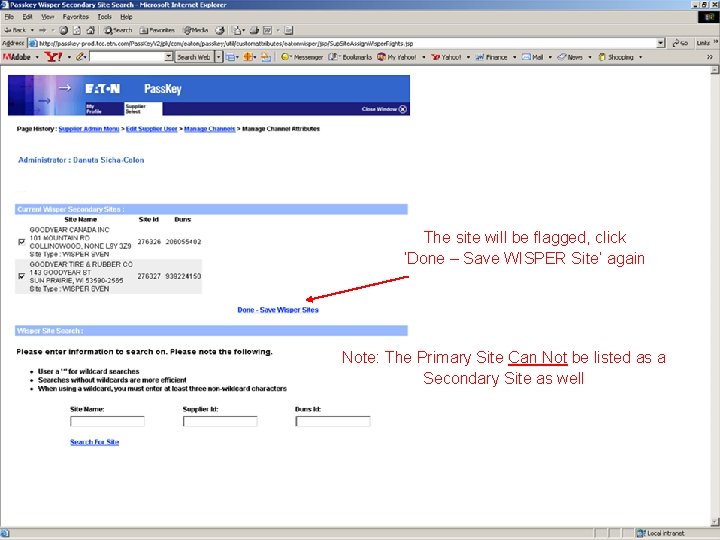This screenshot has height=540, width=720.
Task: Open the Media pane
Action: click(x=196, y=30)
